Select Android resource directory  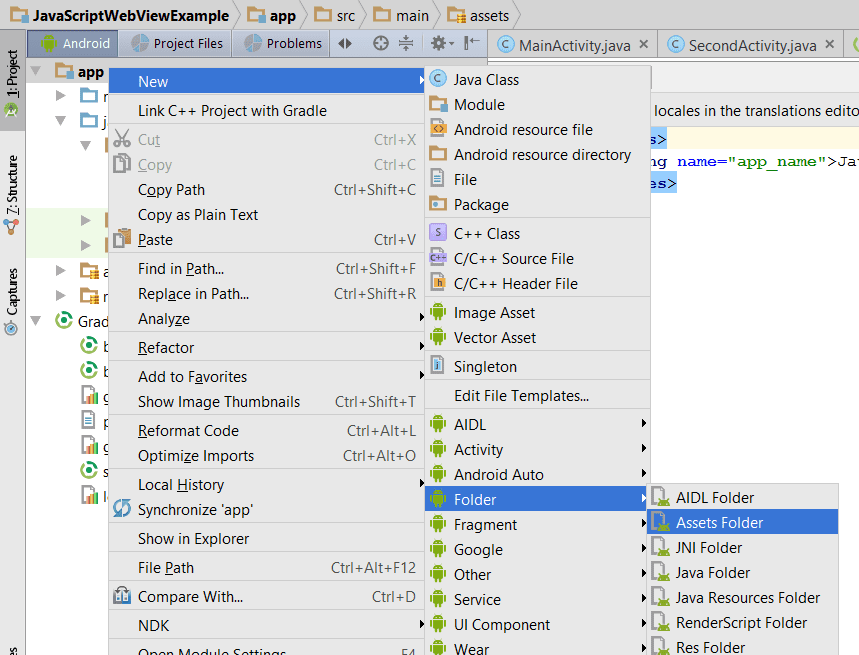(537, 155)
